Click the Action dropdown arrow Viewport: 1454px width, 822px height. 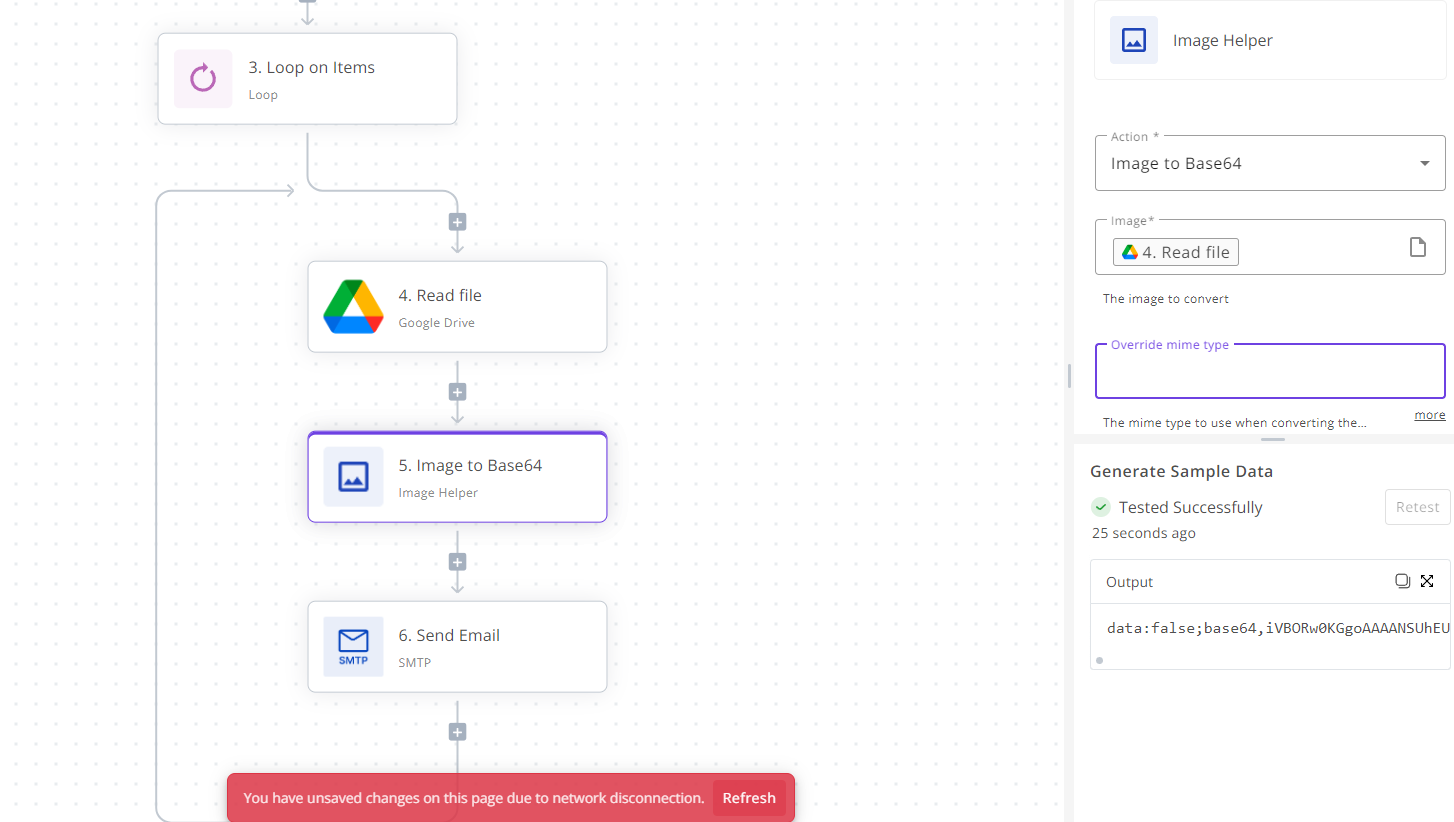(x=1425, y=164)
